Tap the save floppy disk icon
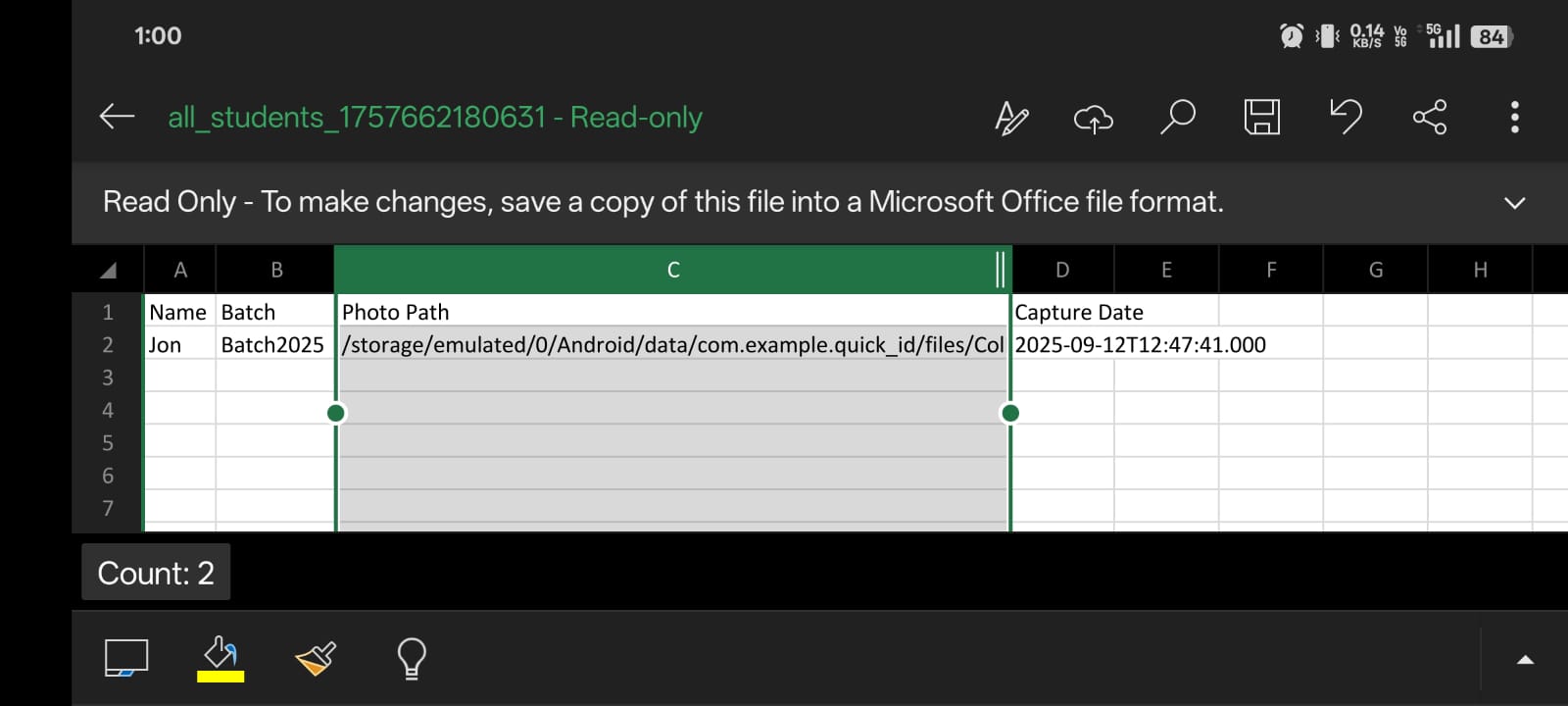 point(1261,118)
